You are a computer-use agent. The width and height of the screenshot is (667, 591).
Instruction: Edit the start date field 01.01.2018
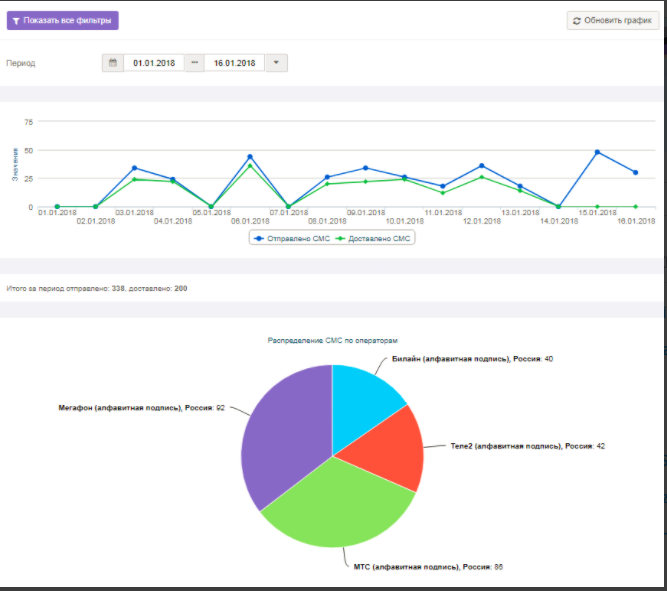coord(154,63)
